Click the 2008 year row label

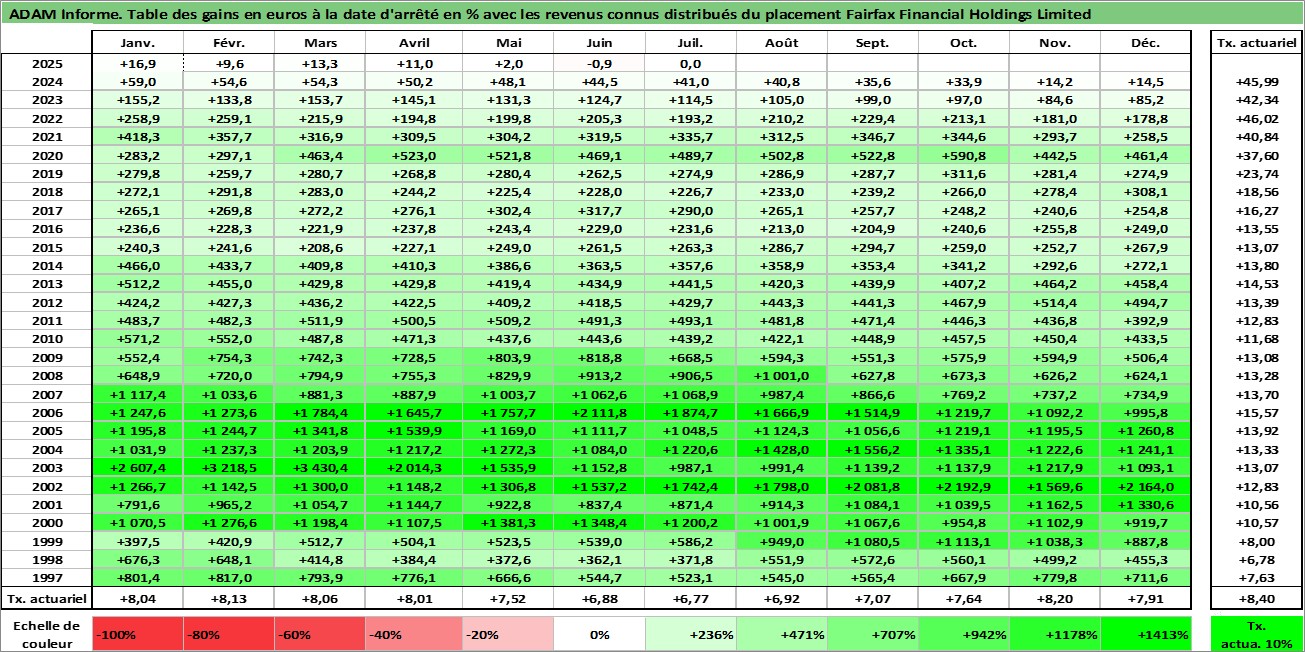(x=46, y=375)
